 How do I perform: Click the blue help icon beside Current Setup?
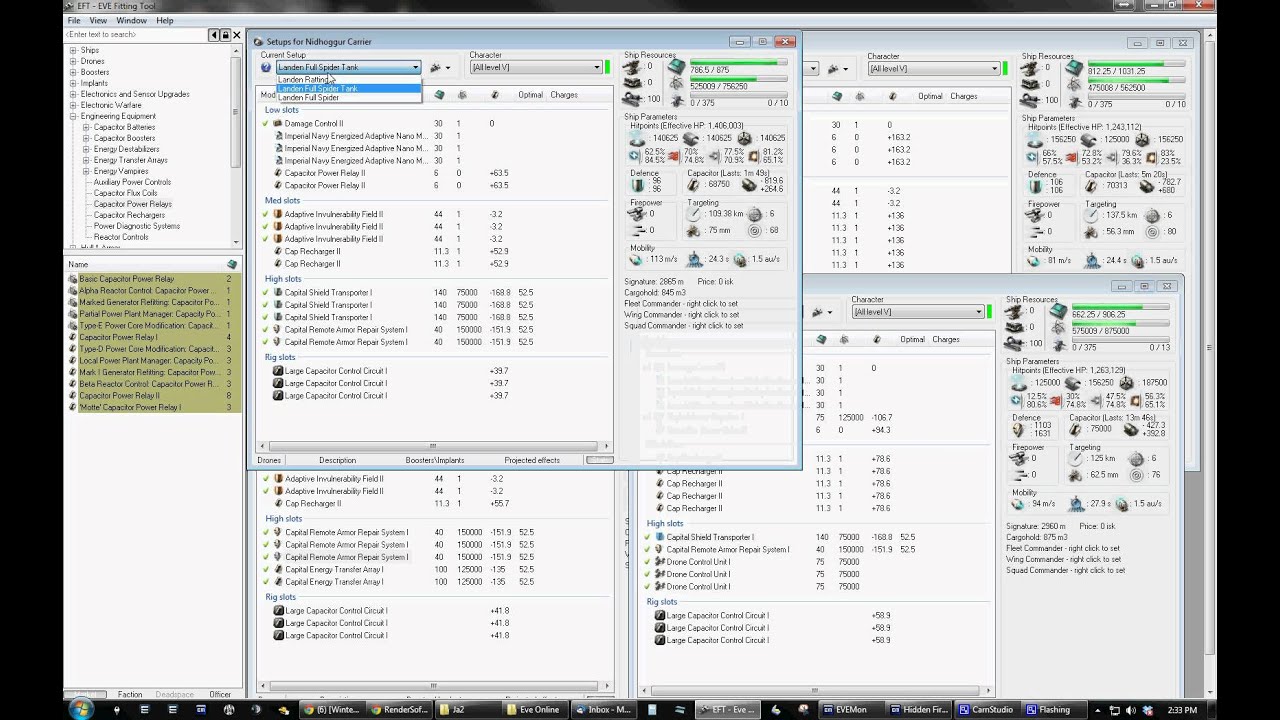(x=266, y=68)
